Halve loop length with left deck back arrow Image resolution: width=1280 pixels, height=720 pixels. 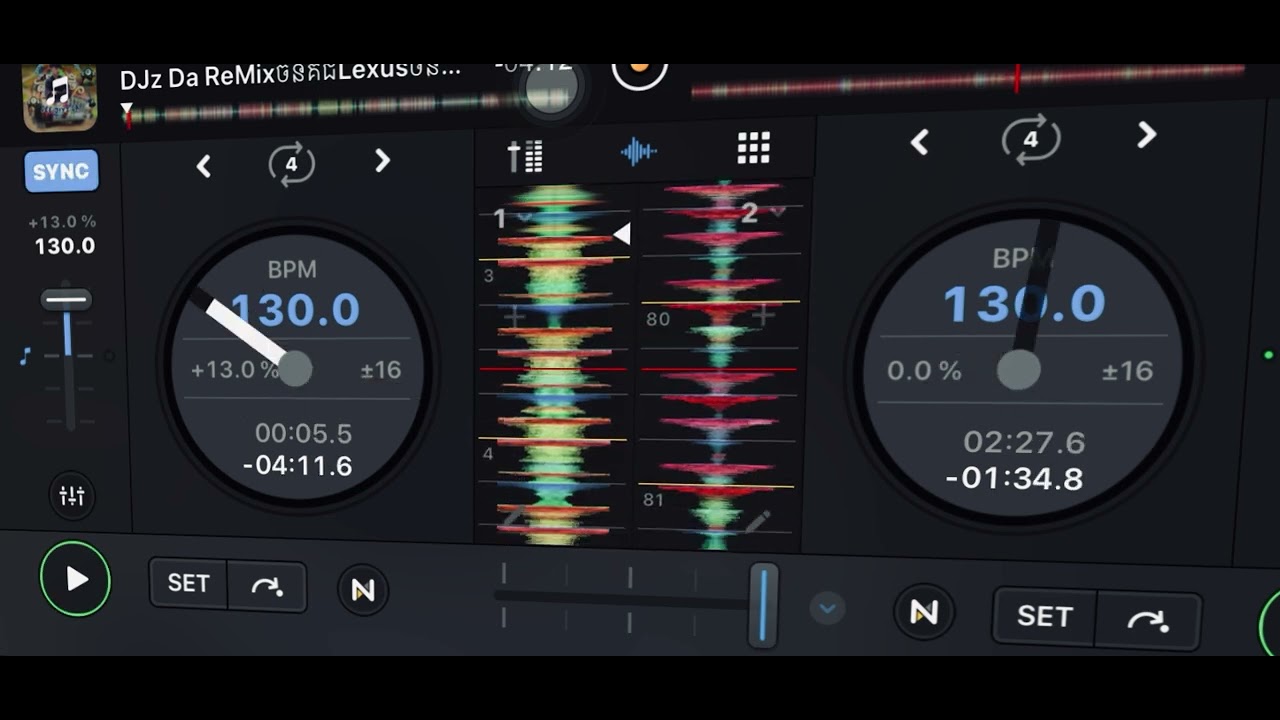point(203,166)
